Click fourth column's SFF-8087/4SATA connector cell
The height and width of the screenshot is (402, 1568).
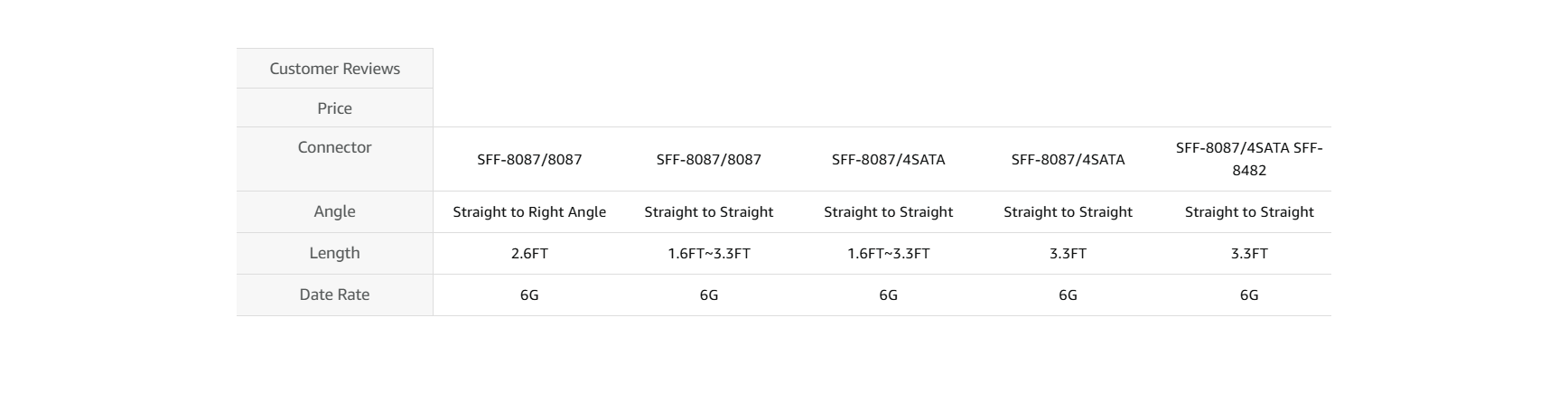click(x=1068, y=160)
